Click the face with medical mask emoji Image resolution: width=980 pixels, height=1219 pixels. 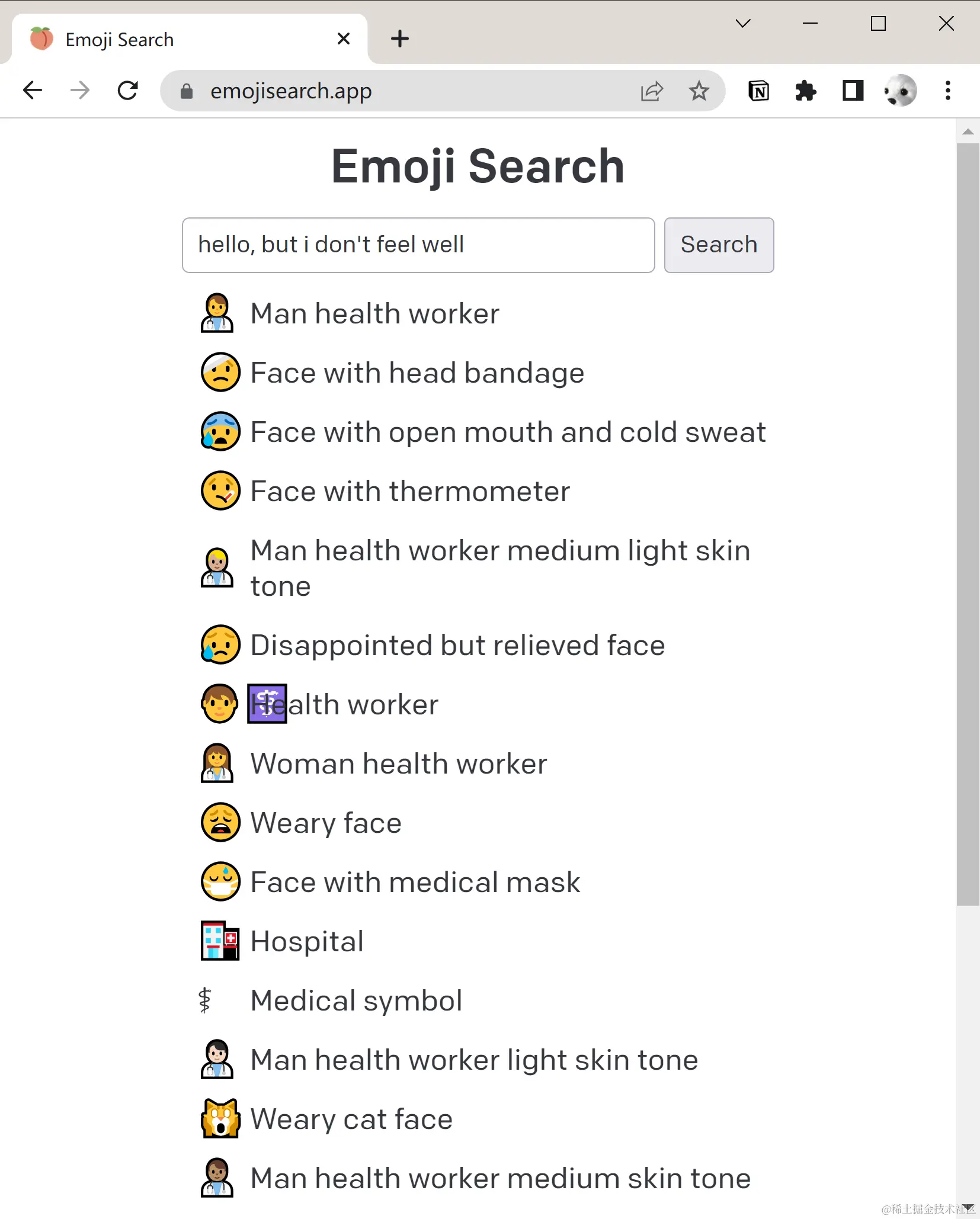(220, 881)
